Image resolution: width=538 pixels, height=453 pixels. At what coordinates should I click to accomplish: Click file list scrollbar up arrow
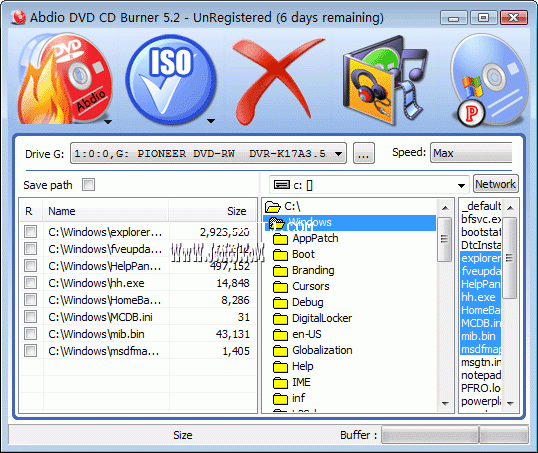(510, 208)
